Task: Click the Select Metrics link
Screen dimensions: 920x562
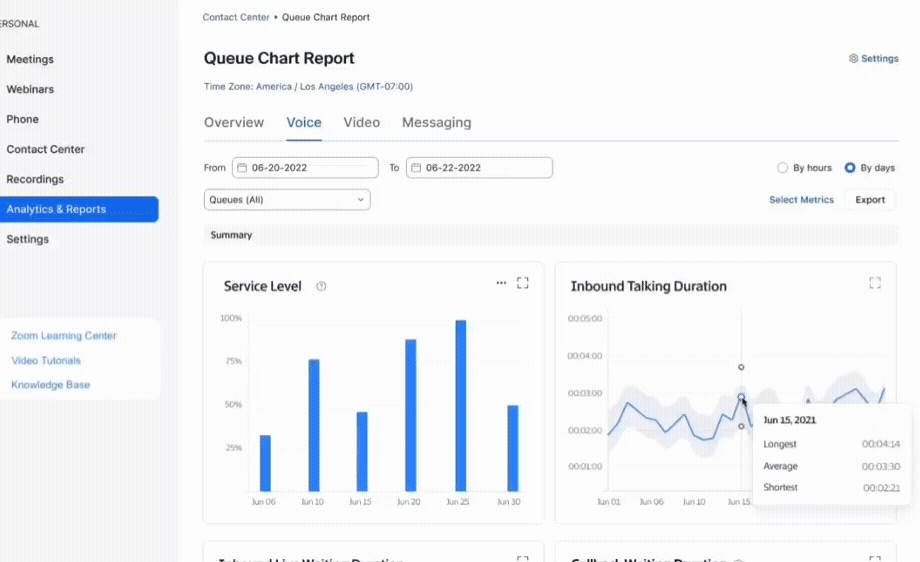Action: click(801, 200)
